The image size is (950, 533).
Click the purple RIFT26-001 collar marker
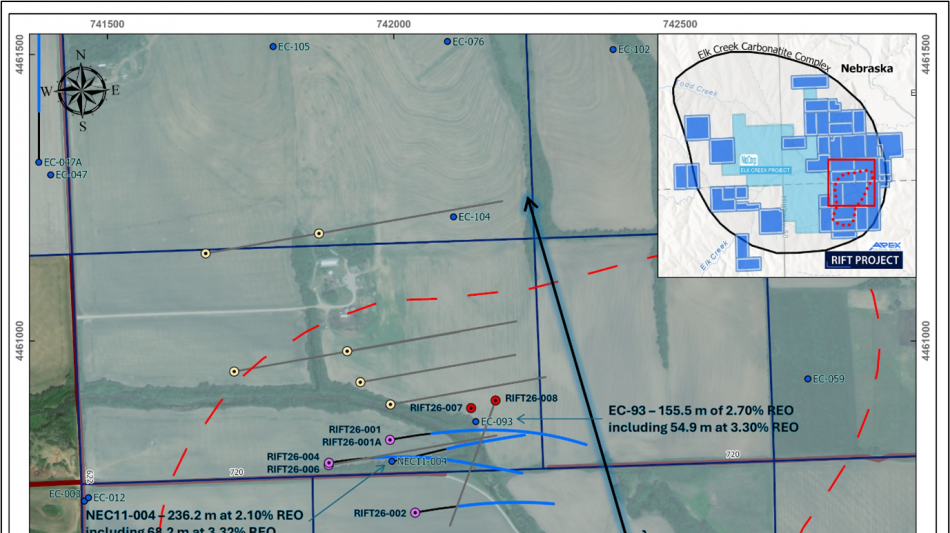(390, 440)
